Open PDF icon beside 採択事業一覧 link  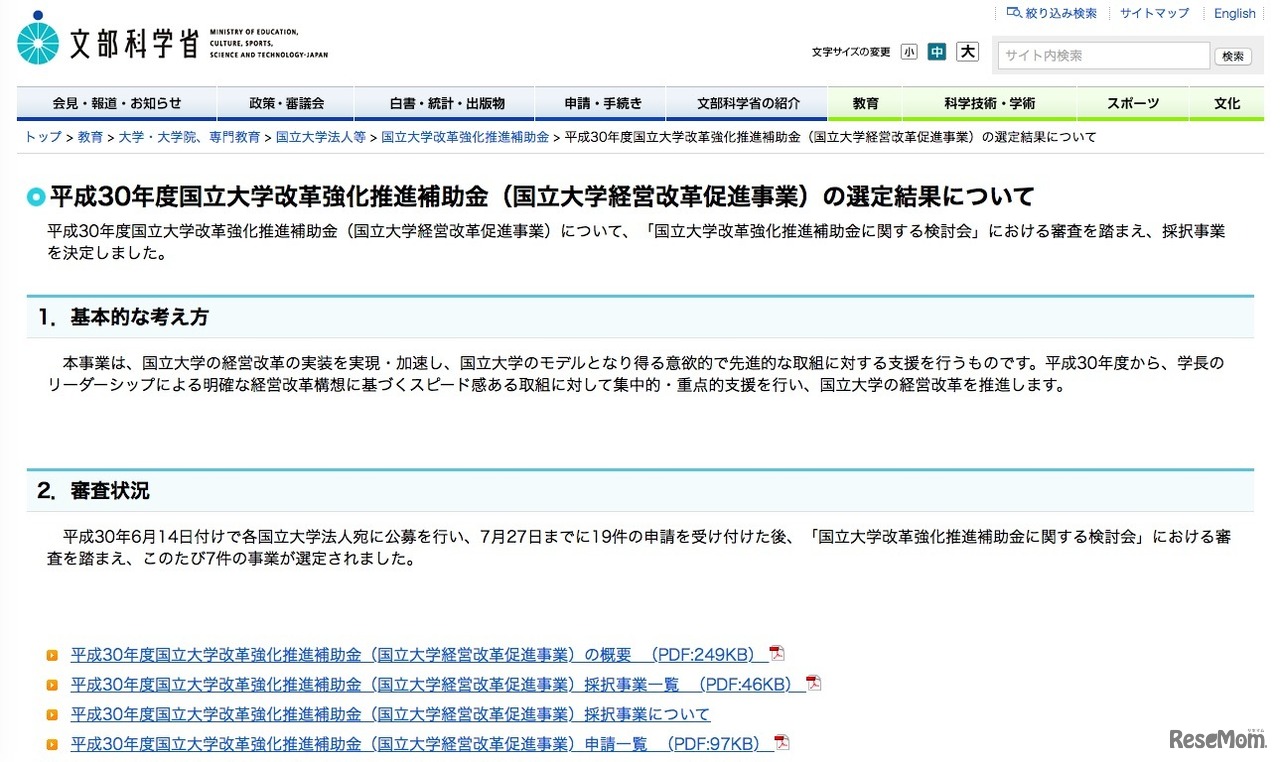coord(814,684)
